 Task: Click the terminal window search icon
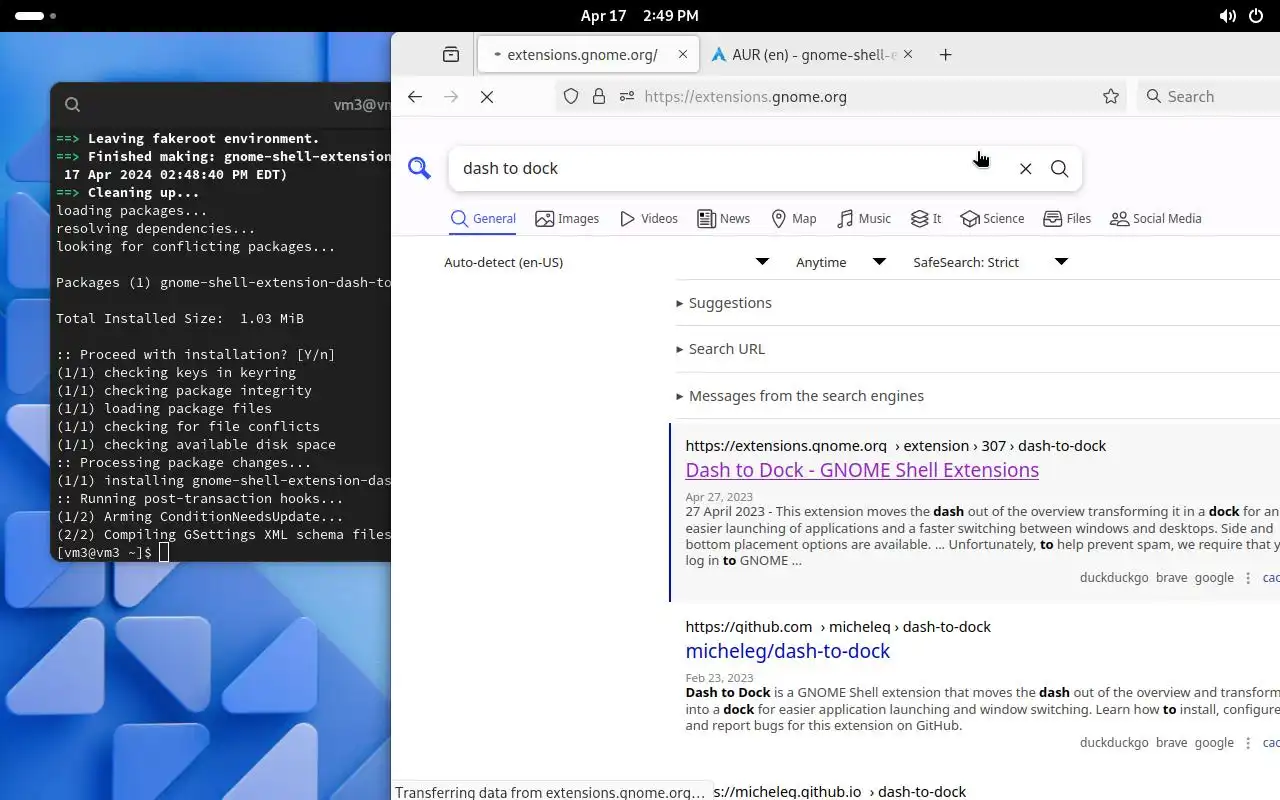(x=72, y=104)
